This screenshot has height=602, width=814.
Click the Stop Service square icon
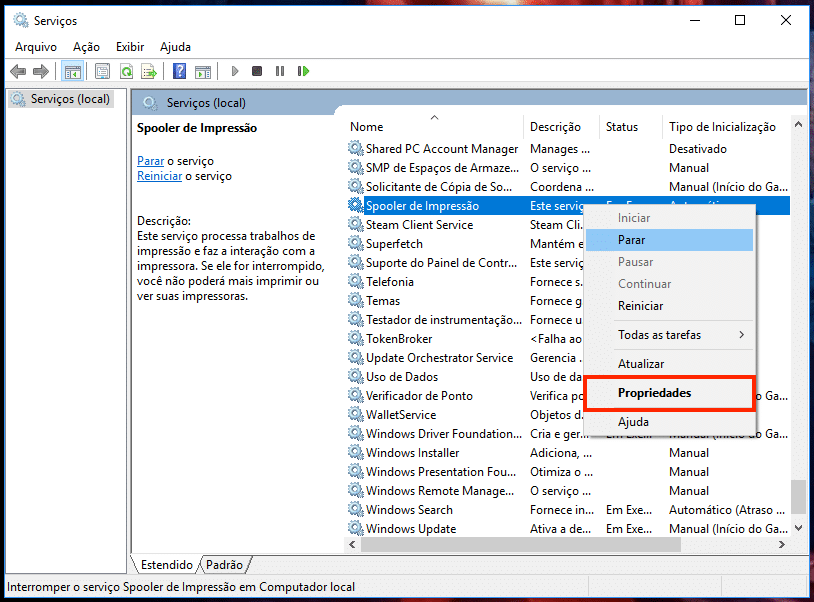[257, 71]
